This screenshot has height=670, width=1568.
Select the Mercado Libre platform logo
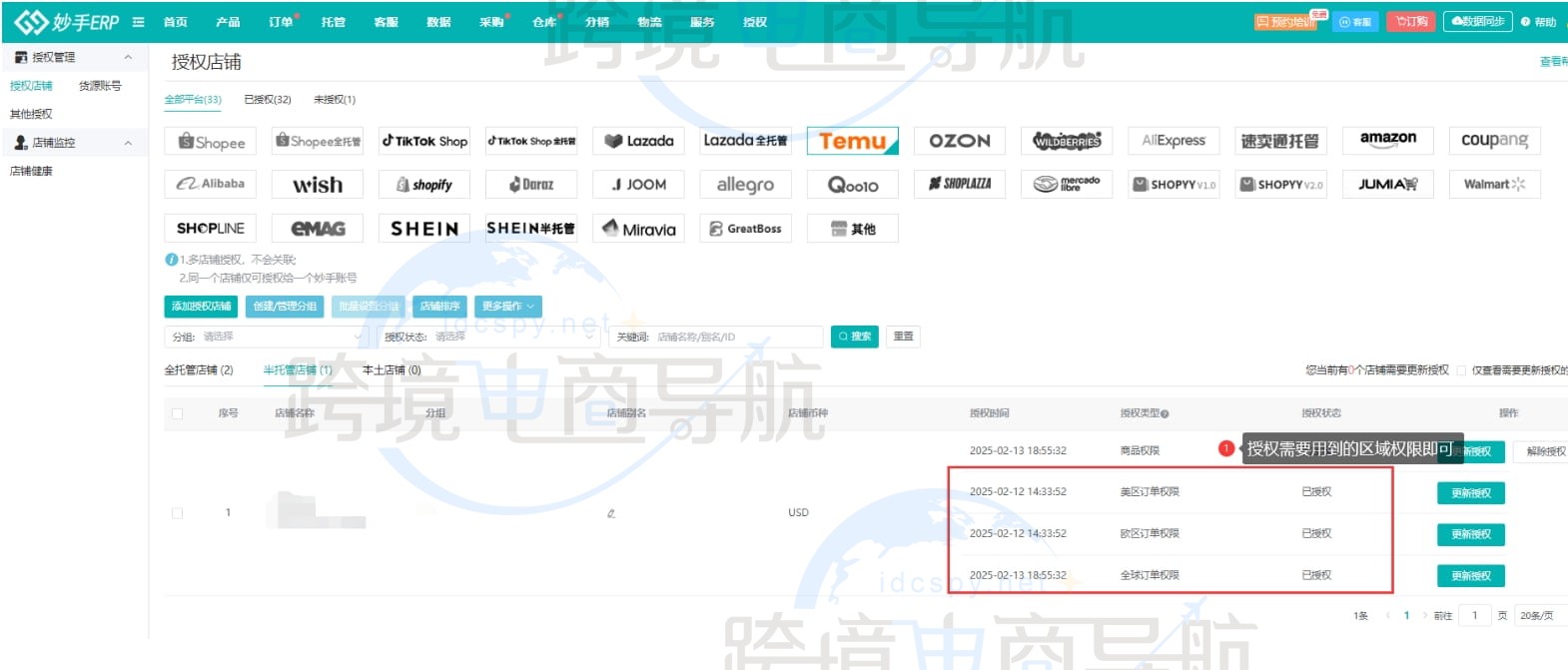pyautogui.click(x=1067, y=185)
